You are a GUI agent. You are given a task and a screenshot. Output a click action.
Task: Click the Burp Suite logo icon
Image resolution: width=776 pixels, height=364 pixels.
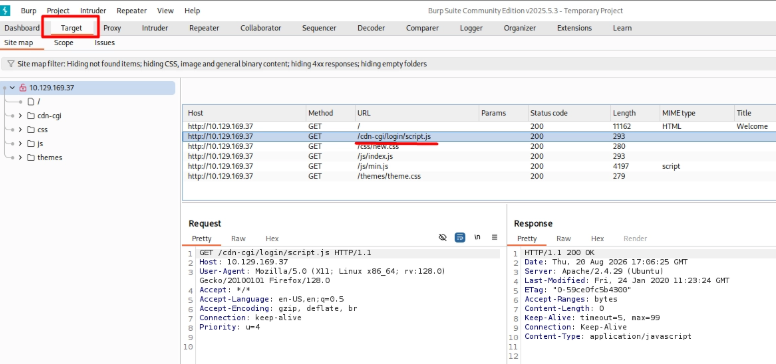point(5,10)
